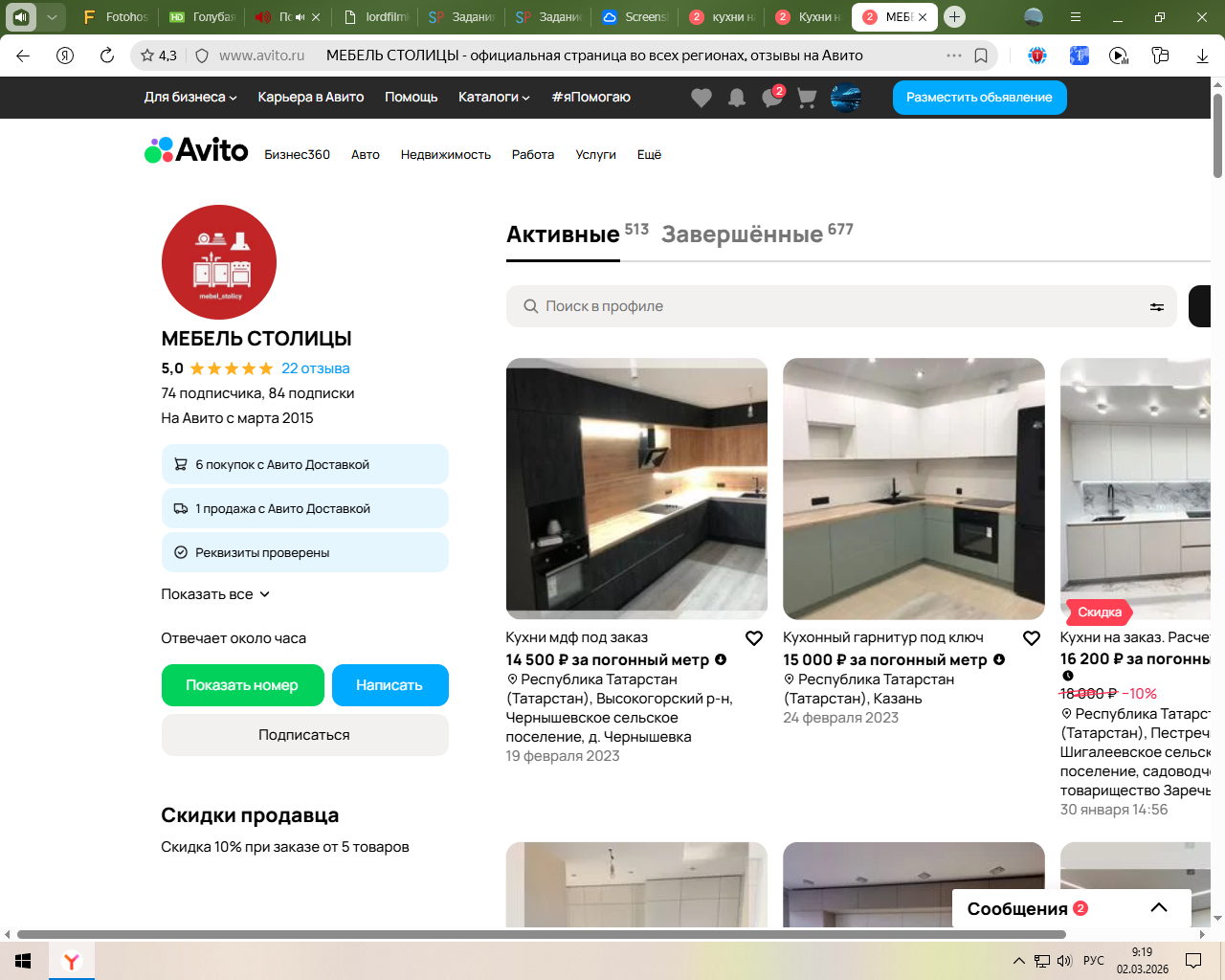Open the network icon in system tray
Viewport: 1225px width, 980px height.
(1042, 961)
